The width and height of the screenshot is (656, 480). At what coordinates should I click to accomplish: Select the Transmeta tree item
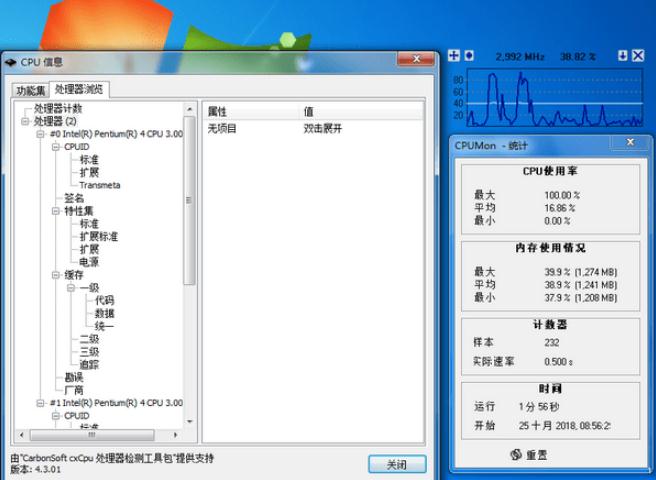[100, 185]
